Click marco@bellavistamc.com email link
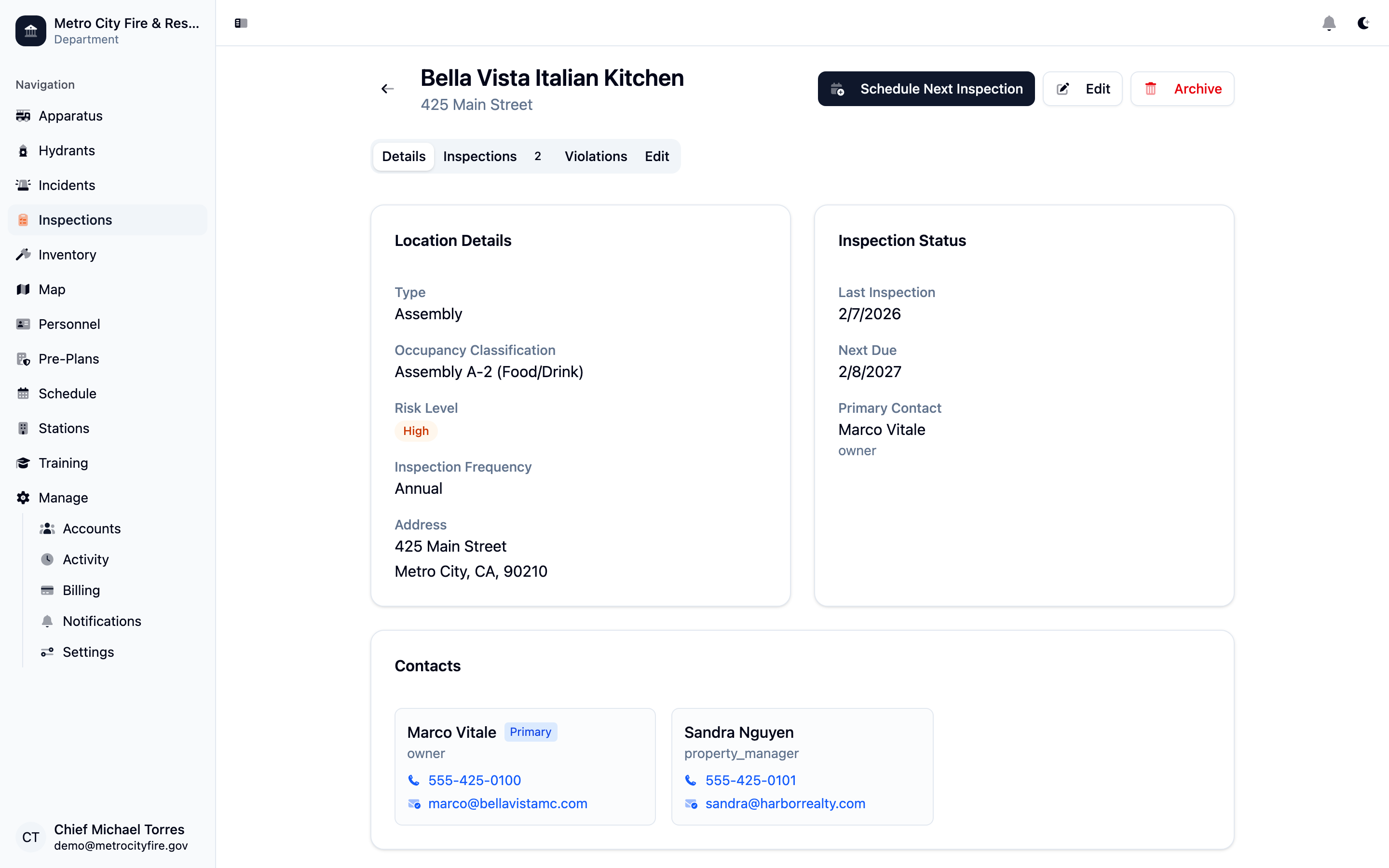The height and width of the screenshot is (868, 1389). [507, 804]
